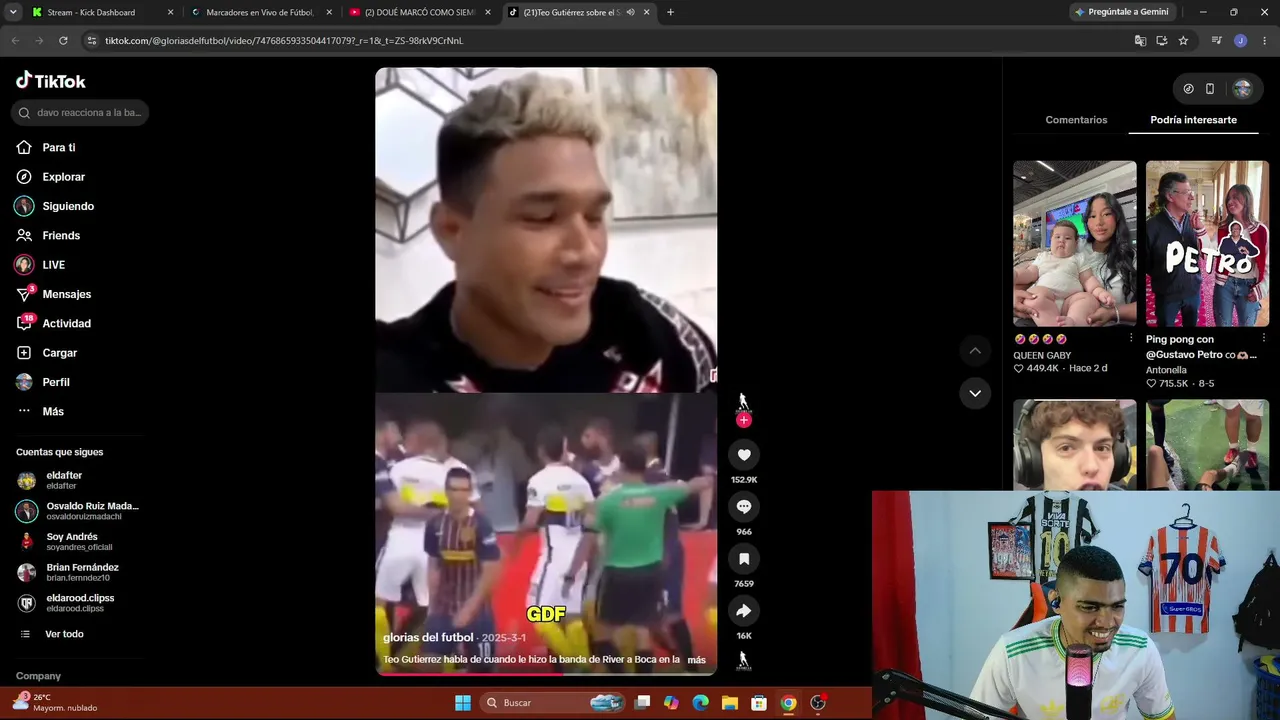1280x720 pixels.
Task: Open Microsoft Store from the taskbar
Action: pyautogui.click(x=759, y=703)
